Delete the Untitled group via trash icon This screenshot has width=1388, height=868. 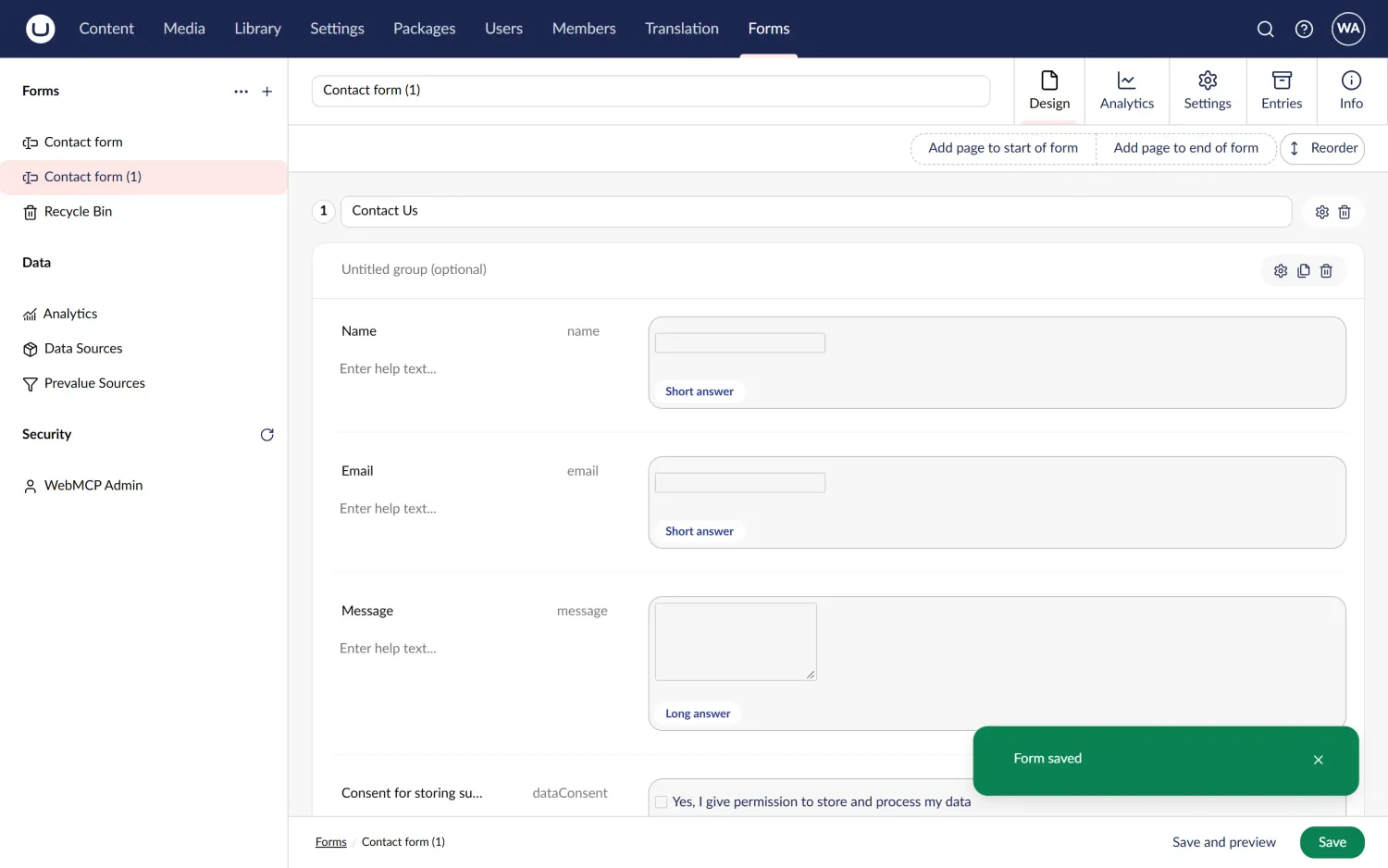pos(1326,271)
